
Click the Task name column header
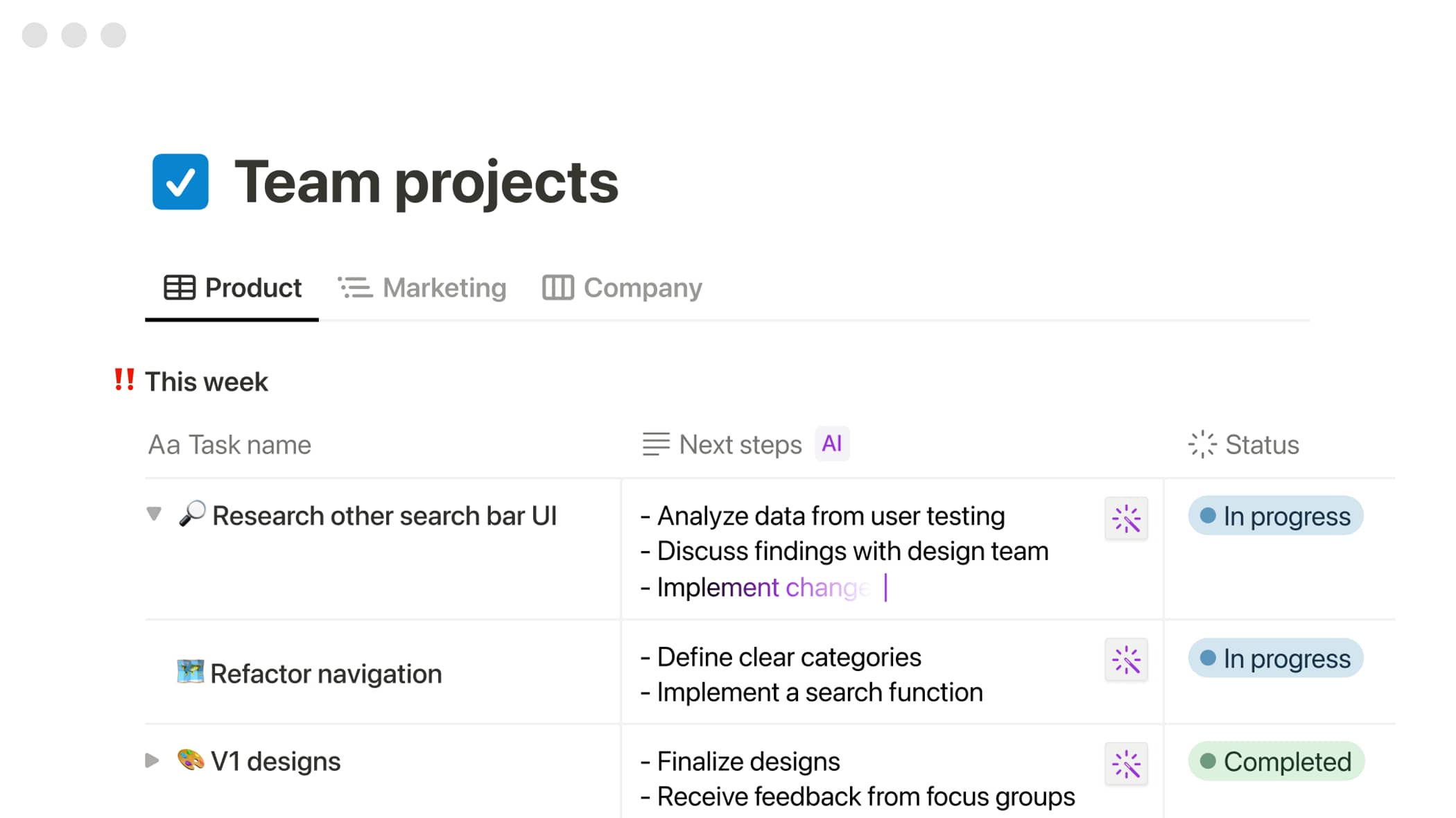pyautogui.click(x=230, y=444)
